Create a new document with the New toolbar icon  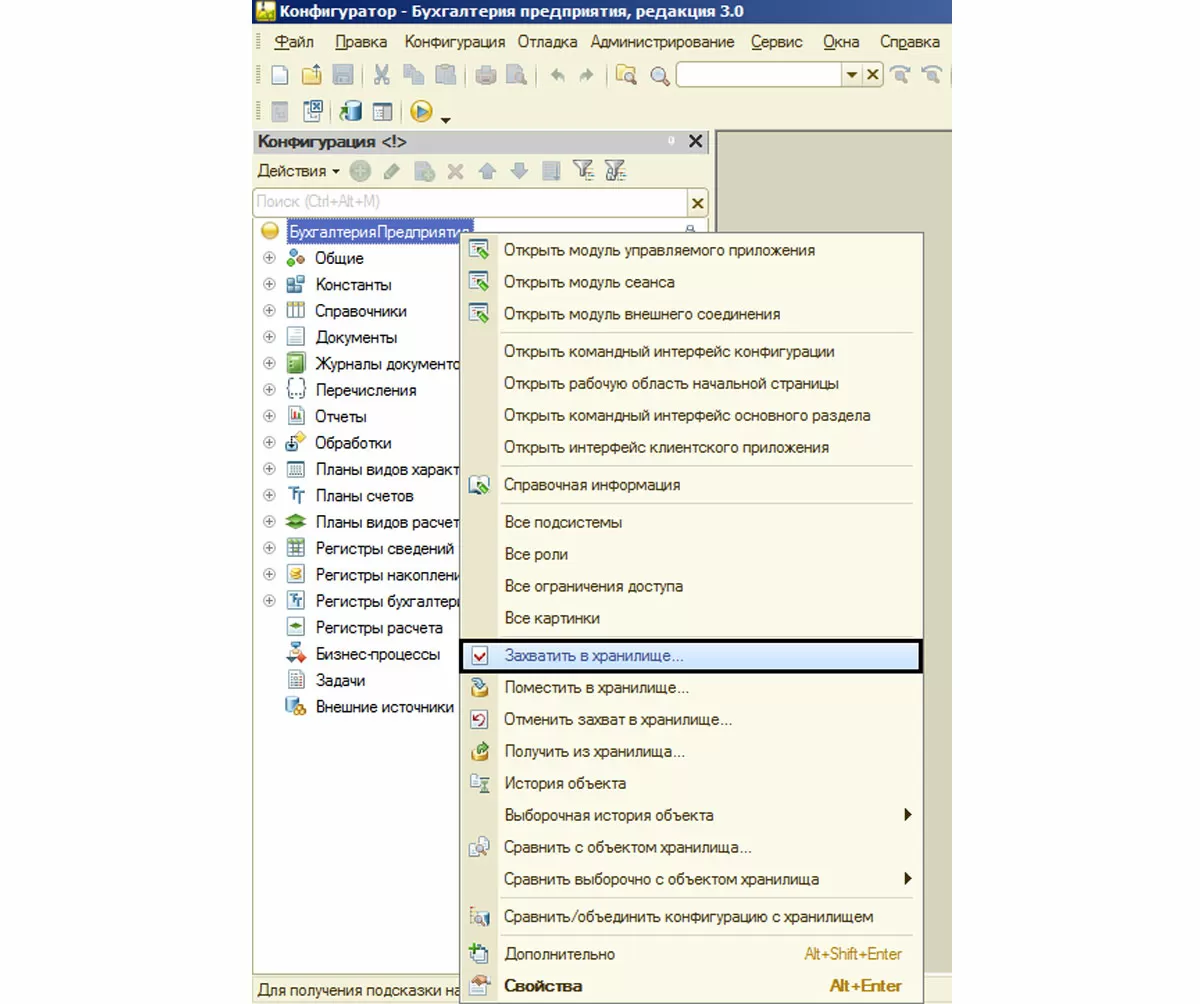281,75
